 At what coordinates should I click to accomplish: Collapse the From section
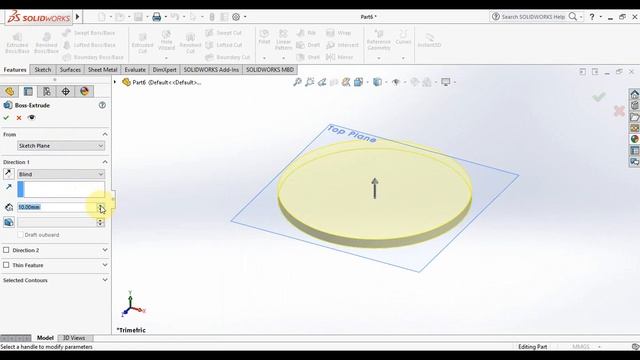(105, 134)
